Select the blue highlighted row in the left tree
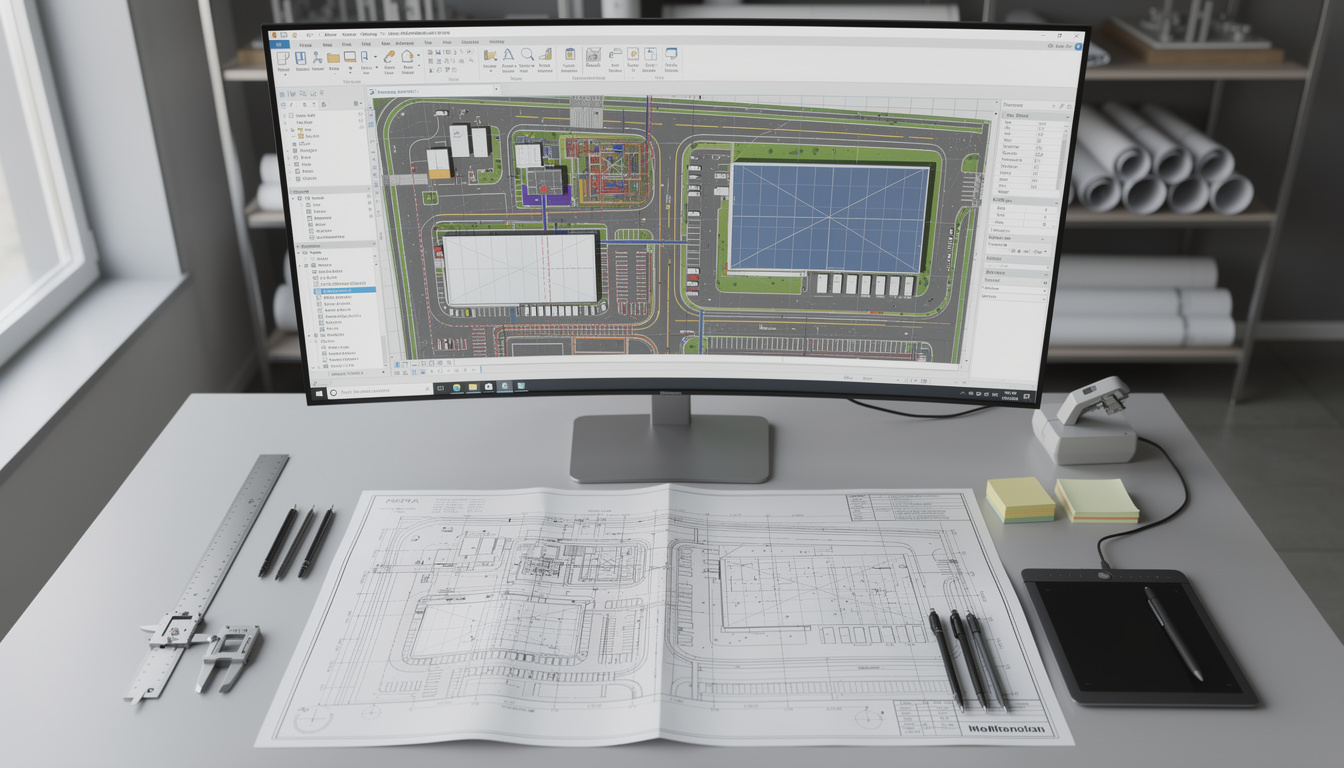This screenshot has width=1344, height=768. pos(345,291)
